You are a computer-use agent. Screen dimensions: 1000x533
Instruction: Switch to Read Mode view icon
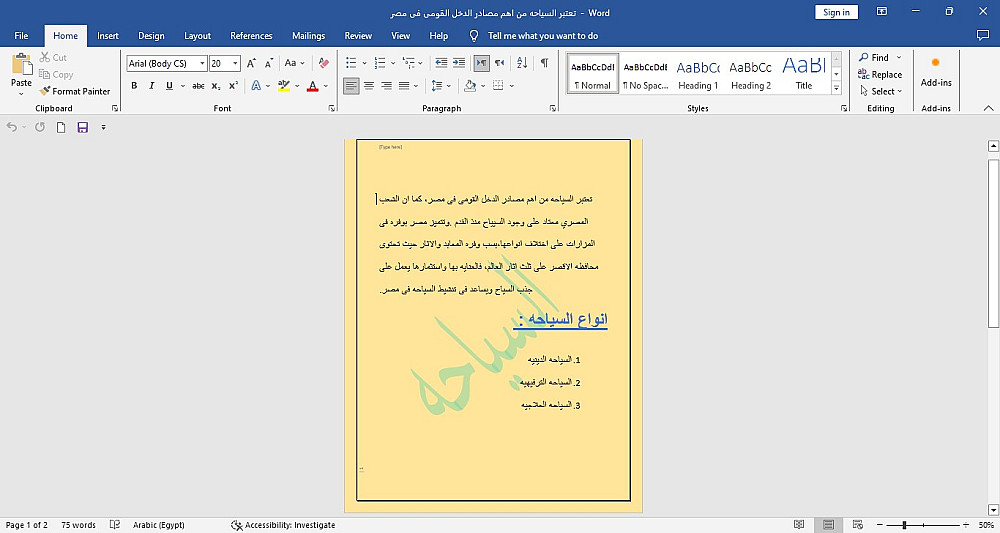point(799,525)
